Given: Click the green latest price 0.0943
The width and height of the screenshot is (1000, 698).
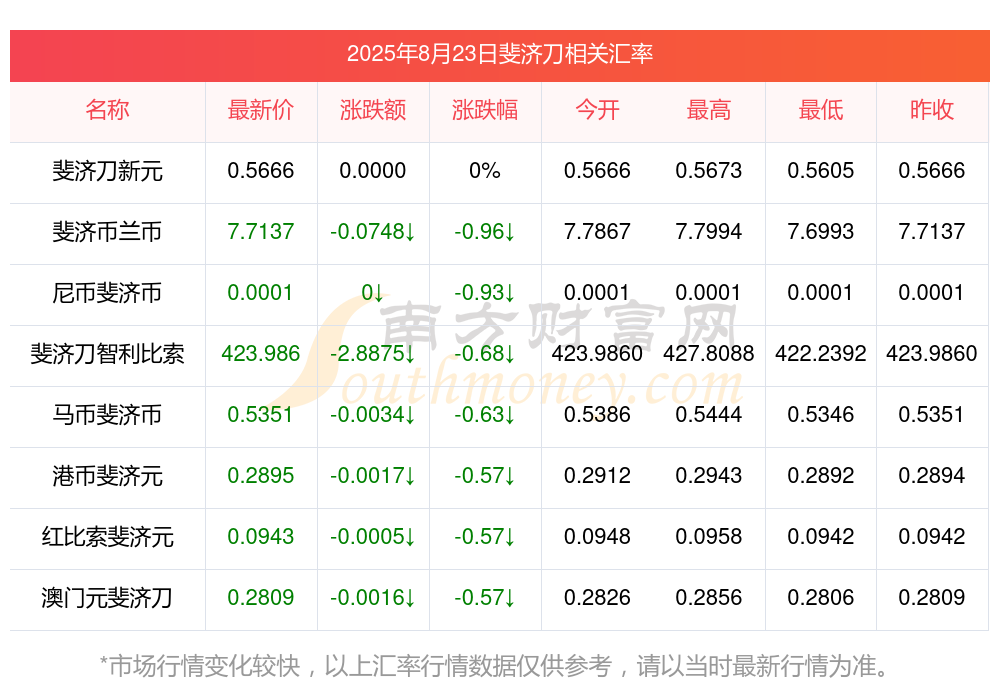Looking at the screenshot, I should click(260, 537).
